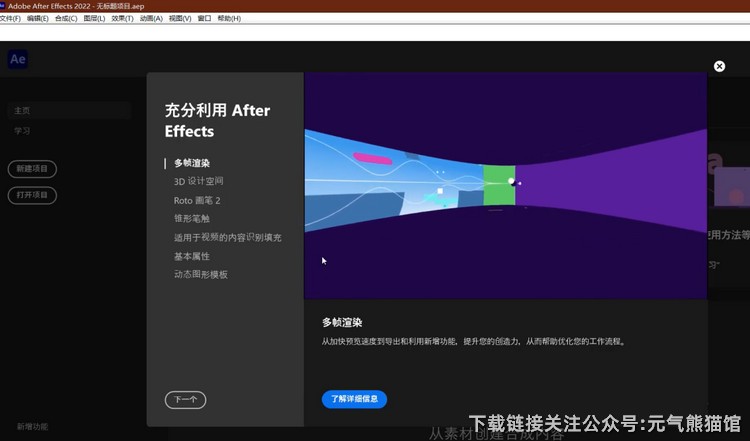Open the 编辑(E) menu

[38, 18]
